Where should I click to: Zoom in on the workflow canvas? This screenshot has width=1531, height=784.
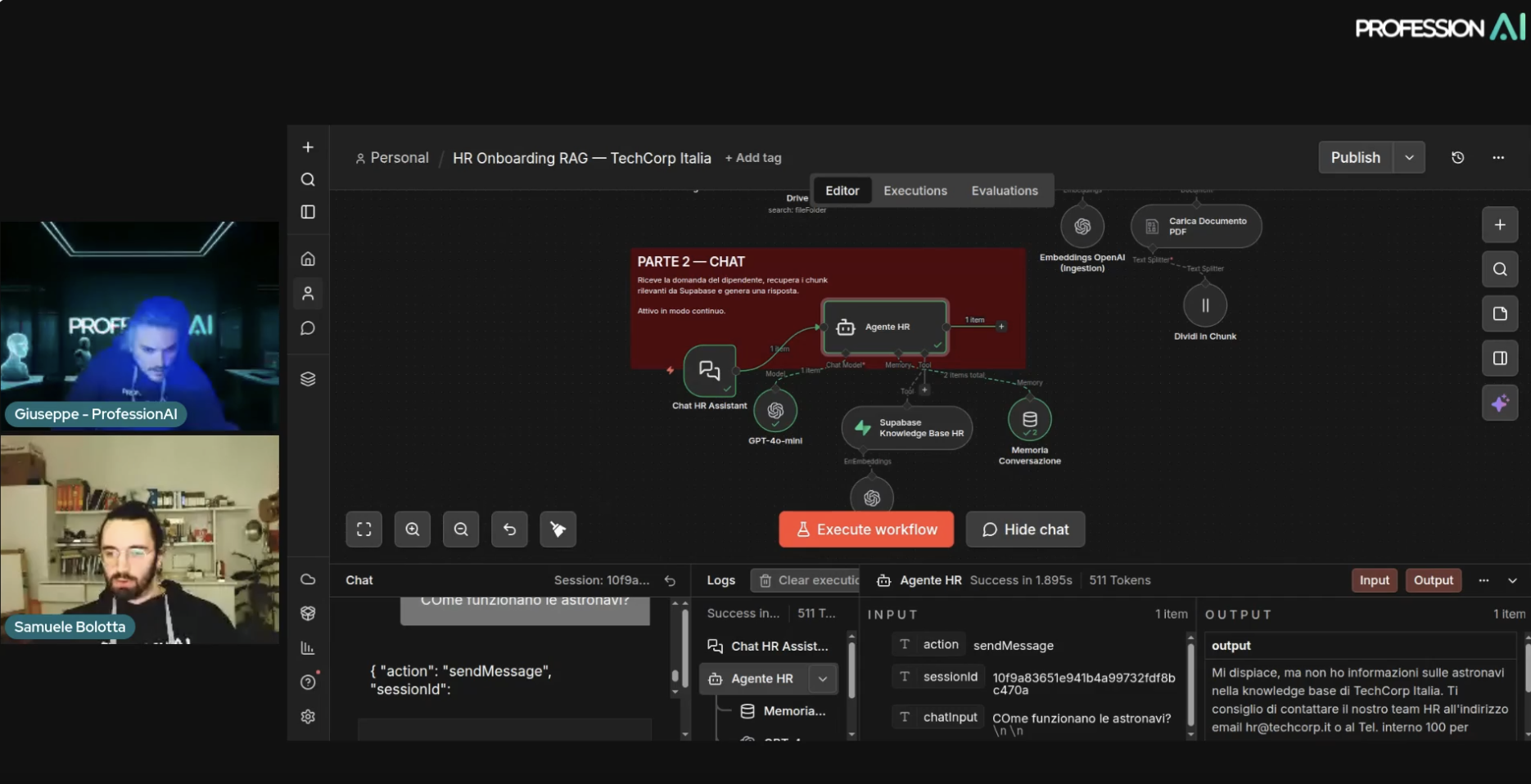(413, 529)
